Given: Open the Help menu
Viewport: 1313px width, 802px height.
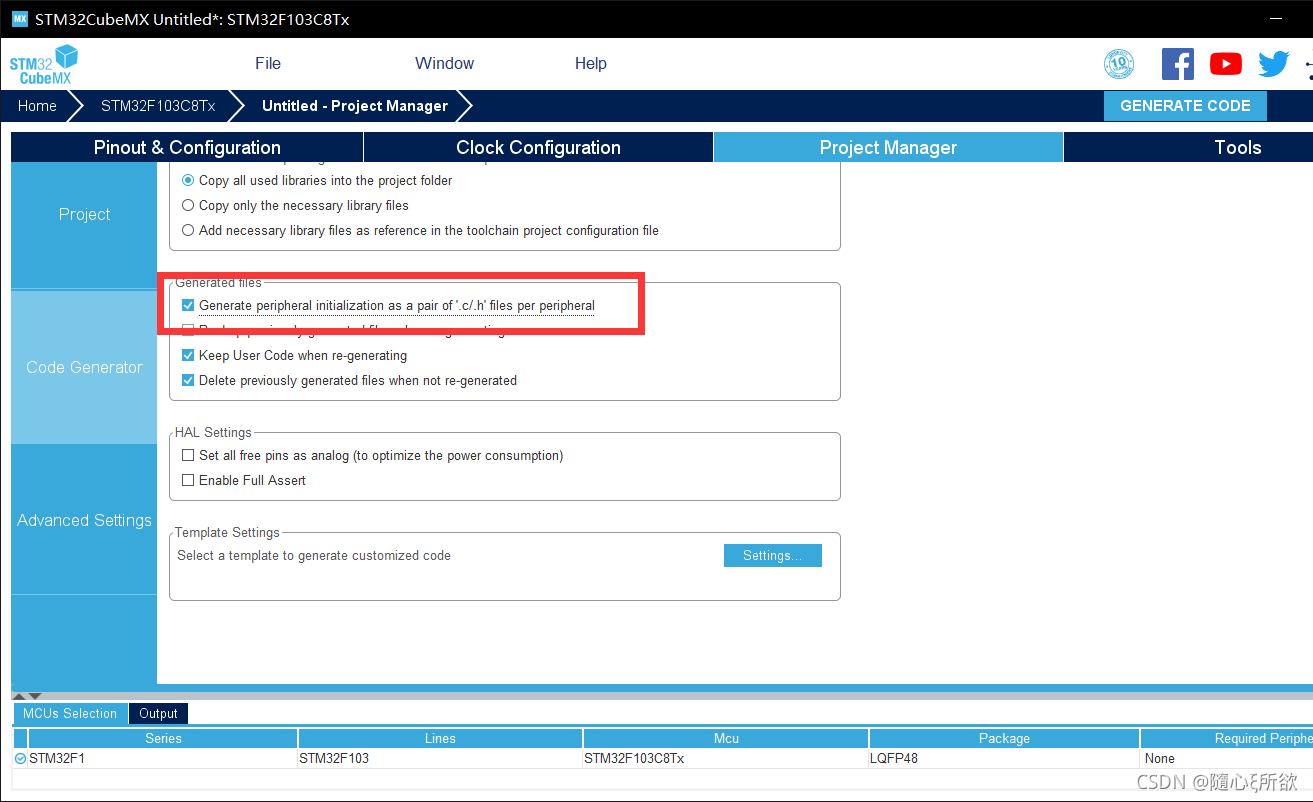Looking at the screenshot, I should pos(590,63).
